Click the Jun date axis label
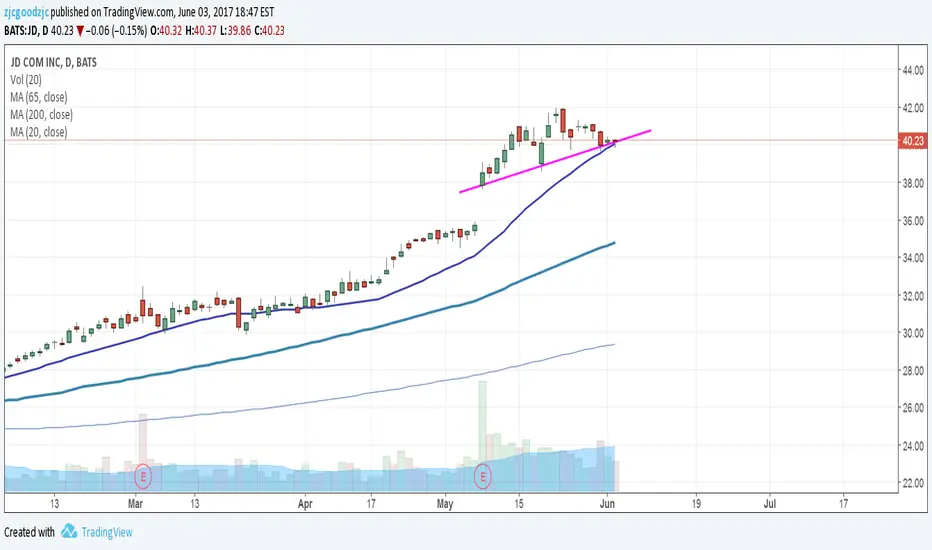 pyautogui.click(x=607, y=504)
